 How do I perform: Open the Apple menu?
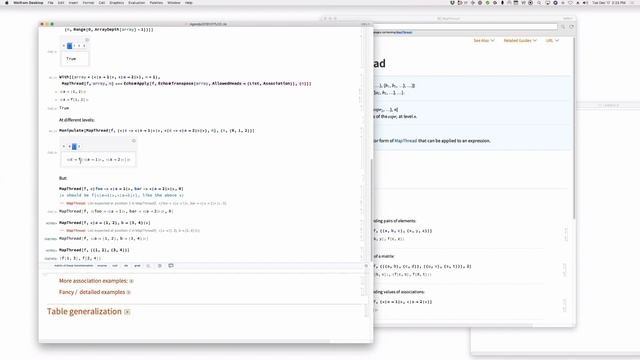tap(6, 3)
